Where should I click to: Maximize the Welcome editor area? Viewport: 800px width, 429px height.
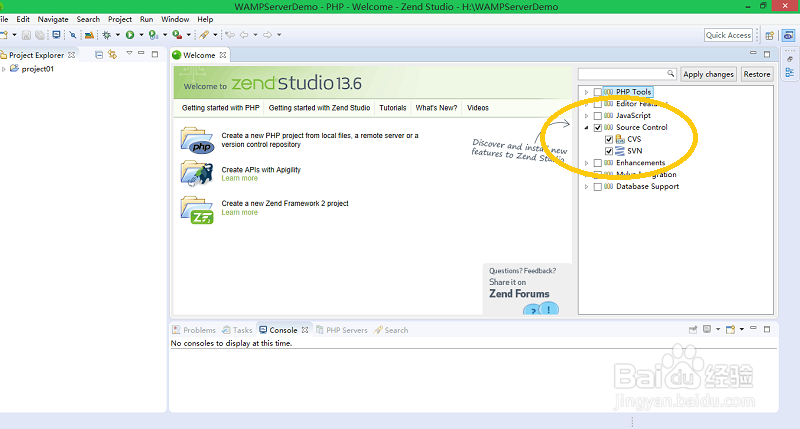[x=767, y=54]
